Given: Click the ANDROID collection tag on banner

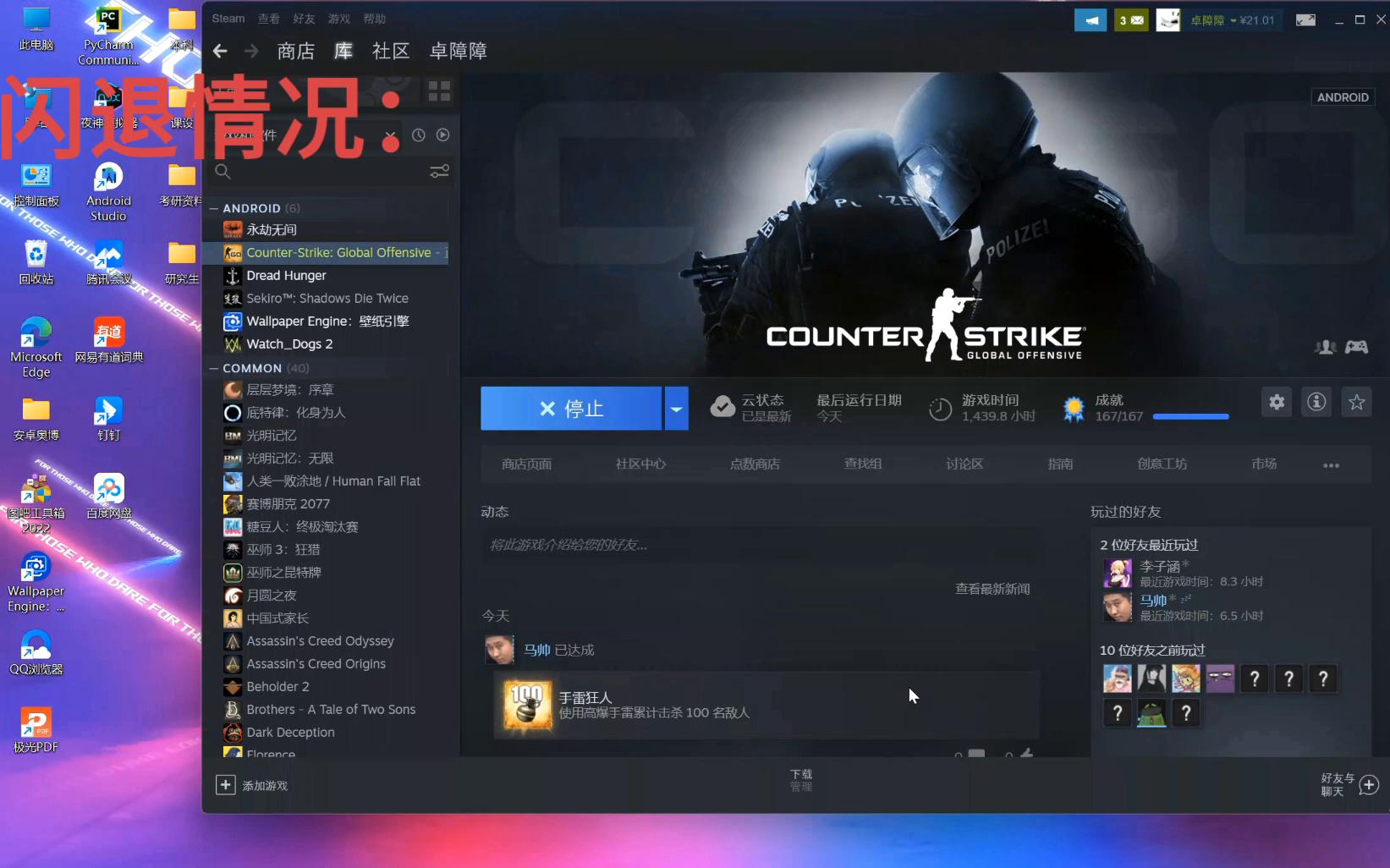Looking at the screenshot, I should 1343,97.
